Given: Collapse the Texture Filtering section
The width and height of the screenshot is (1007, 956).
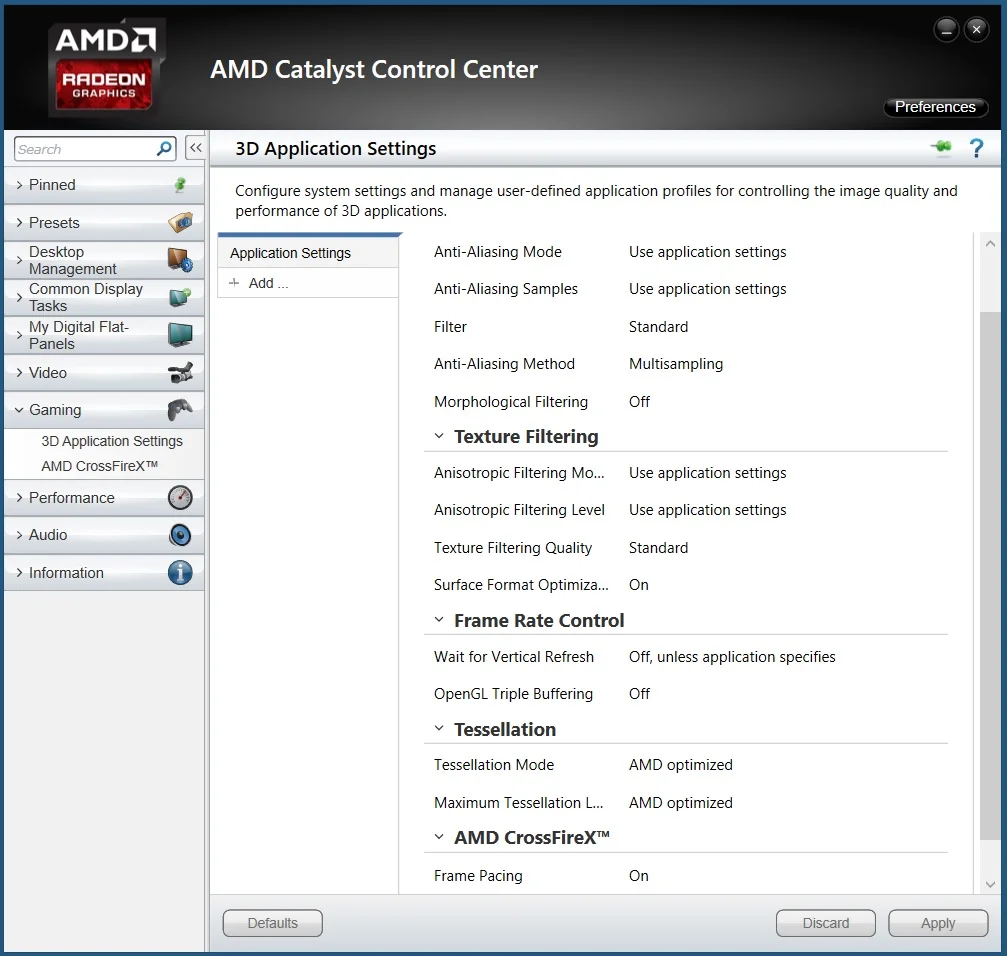Looking at the screenshot, I should 439,436.
